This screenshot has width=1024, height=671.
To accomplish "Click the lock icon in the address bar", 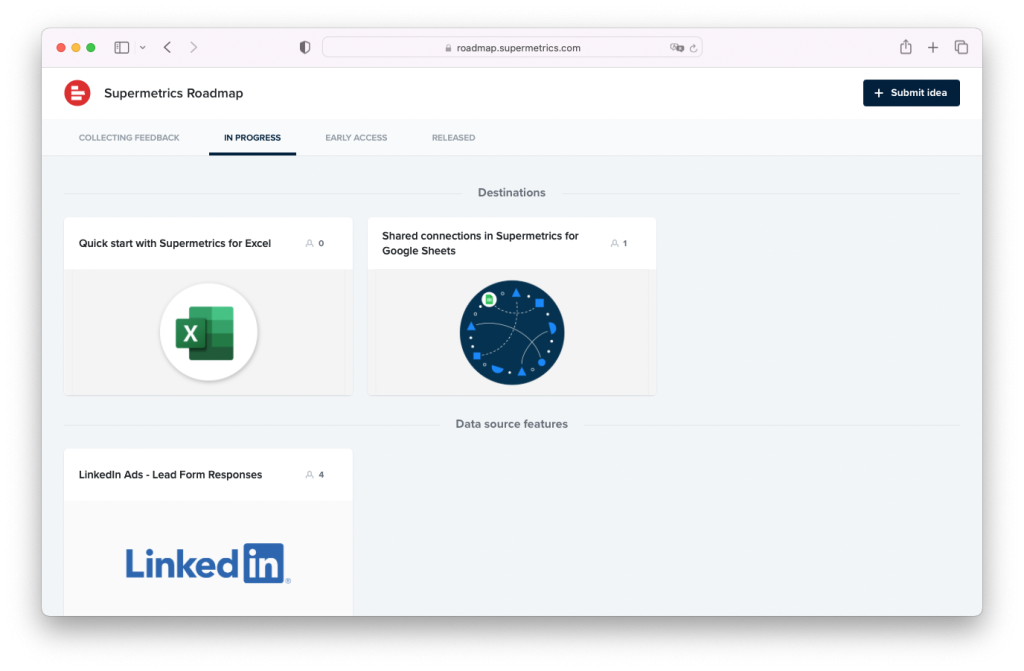I will click(x=448, y=48).
